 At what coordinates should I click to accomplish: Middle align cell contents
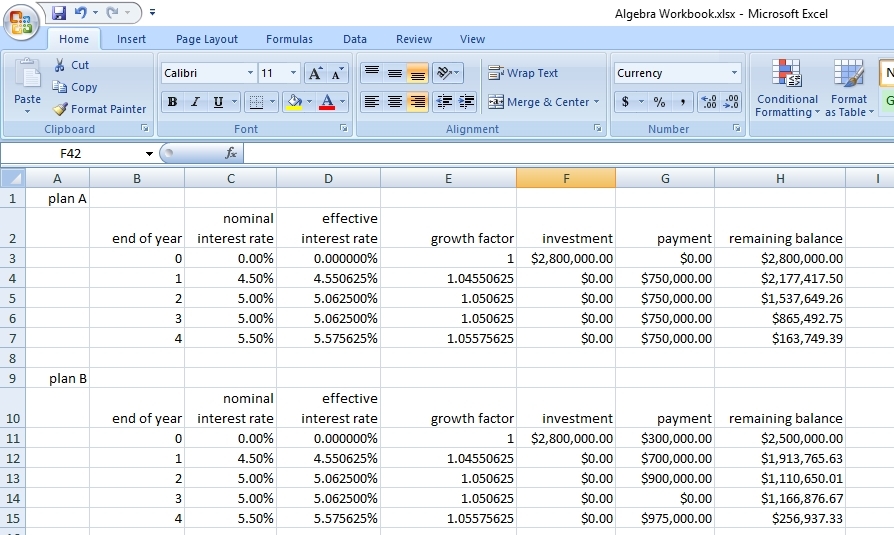tap(395, 72)
